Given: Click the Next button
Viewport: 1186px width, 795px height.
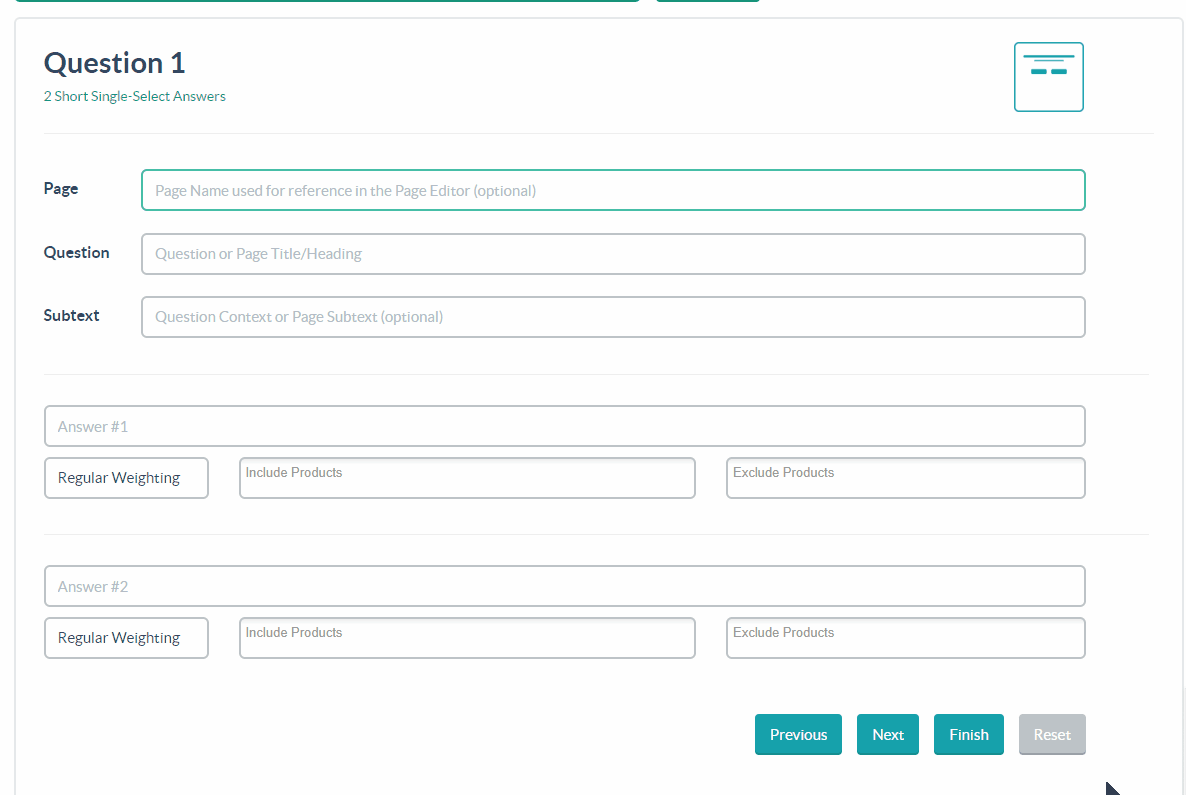Looking at the screenshot, I should (x=888, y=734).
